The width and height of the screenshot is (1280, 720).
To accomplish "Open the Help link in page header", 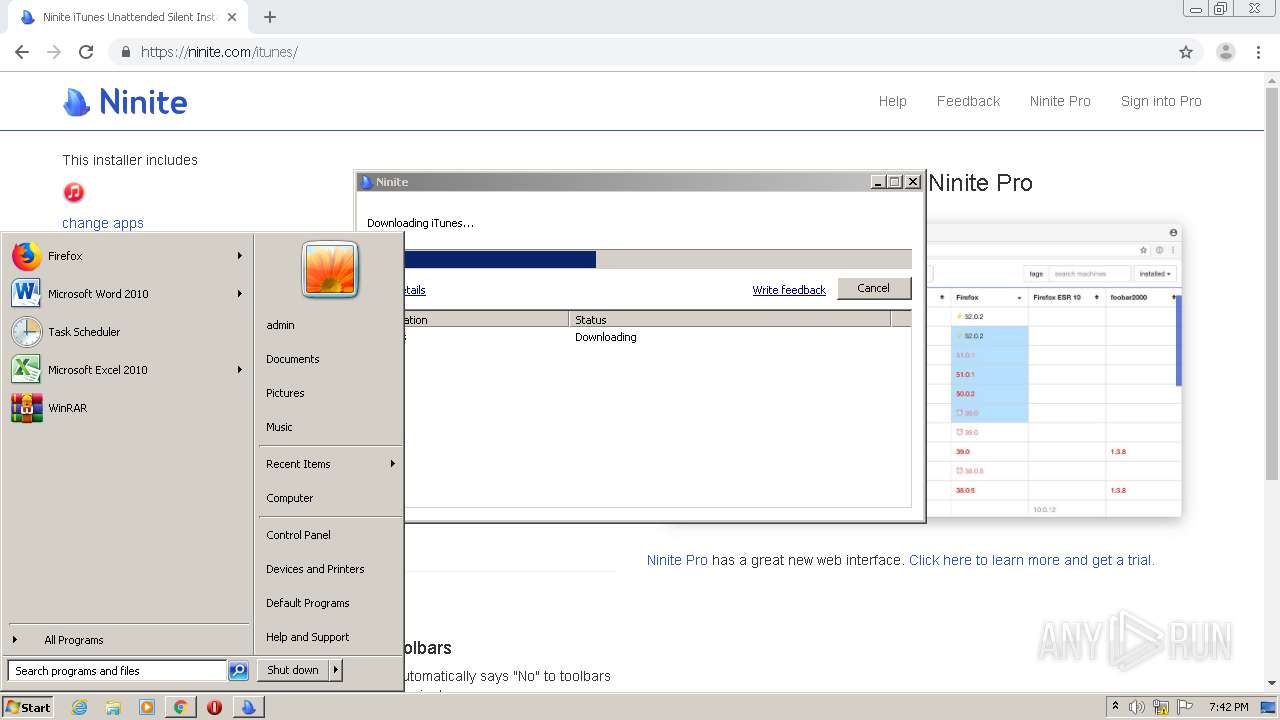I will [x=893, y=101].
